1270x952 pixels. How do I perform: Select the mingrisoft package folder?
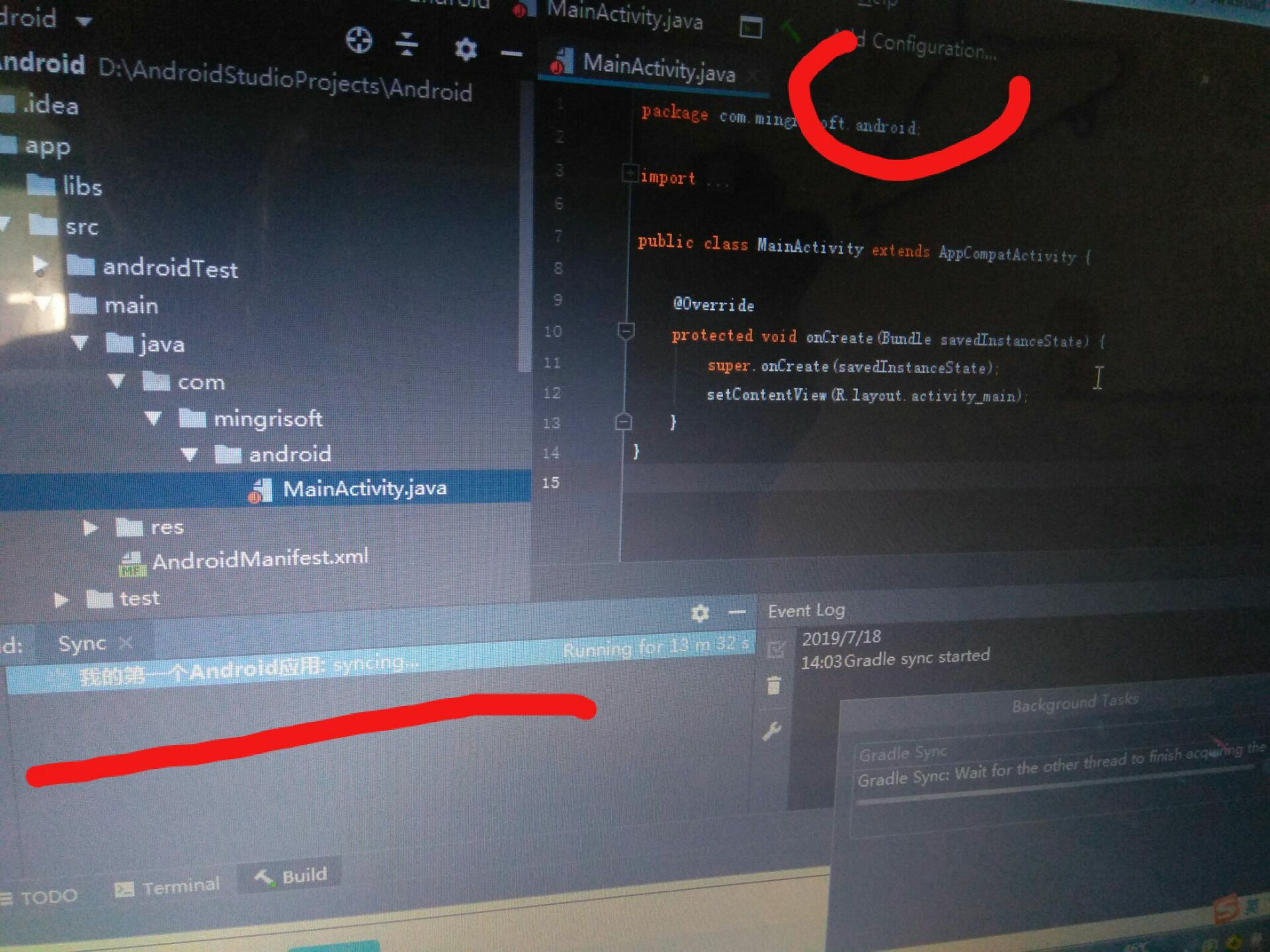click(251, 418)
